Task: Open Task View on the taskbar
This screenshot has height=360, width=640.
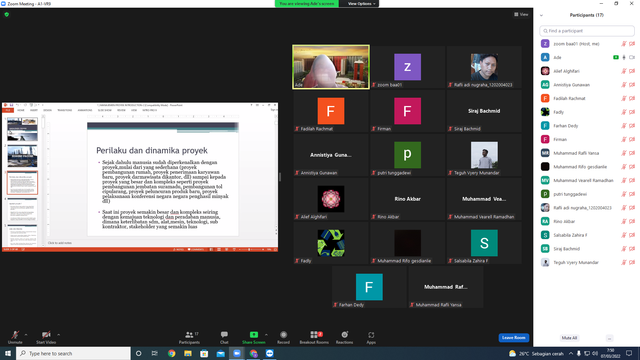Action: point(155,353)
